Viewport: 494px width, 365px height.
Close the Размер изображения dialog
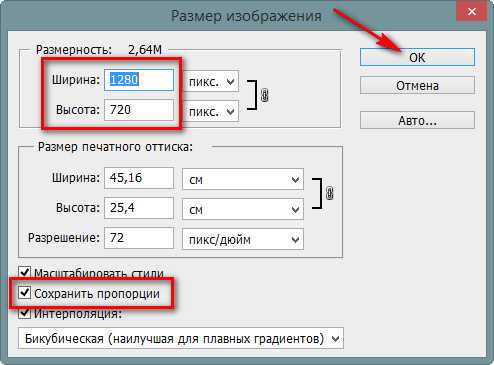[472, 12]
